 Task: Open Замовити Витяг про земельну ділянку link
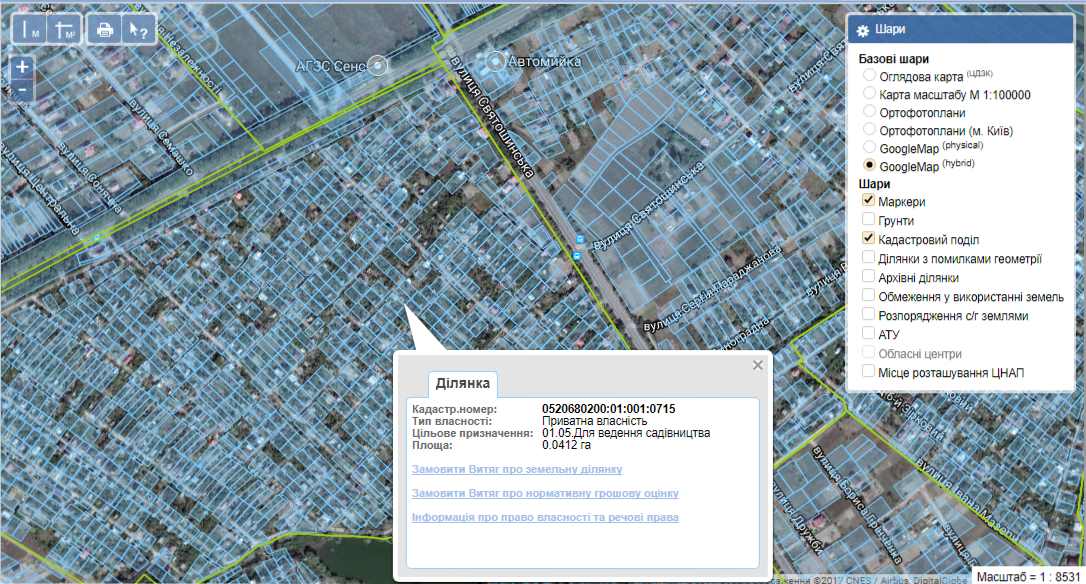(x=517, y=469)
